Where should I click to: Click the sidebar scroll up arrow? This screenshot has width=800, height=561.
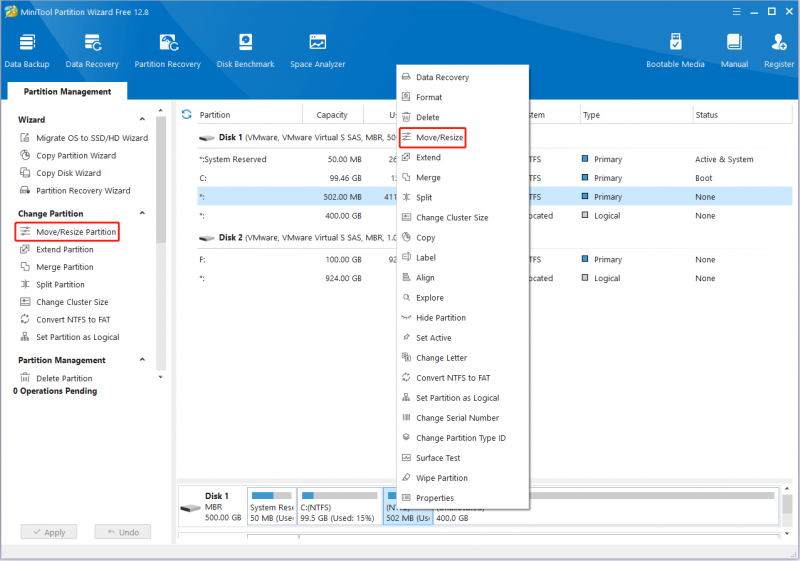point(161,111)
